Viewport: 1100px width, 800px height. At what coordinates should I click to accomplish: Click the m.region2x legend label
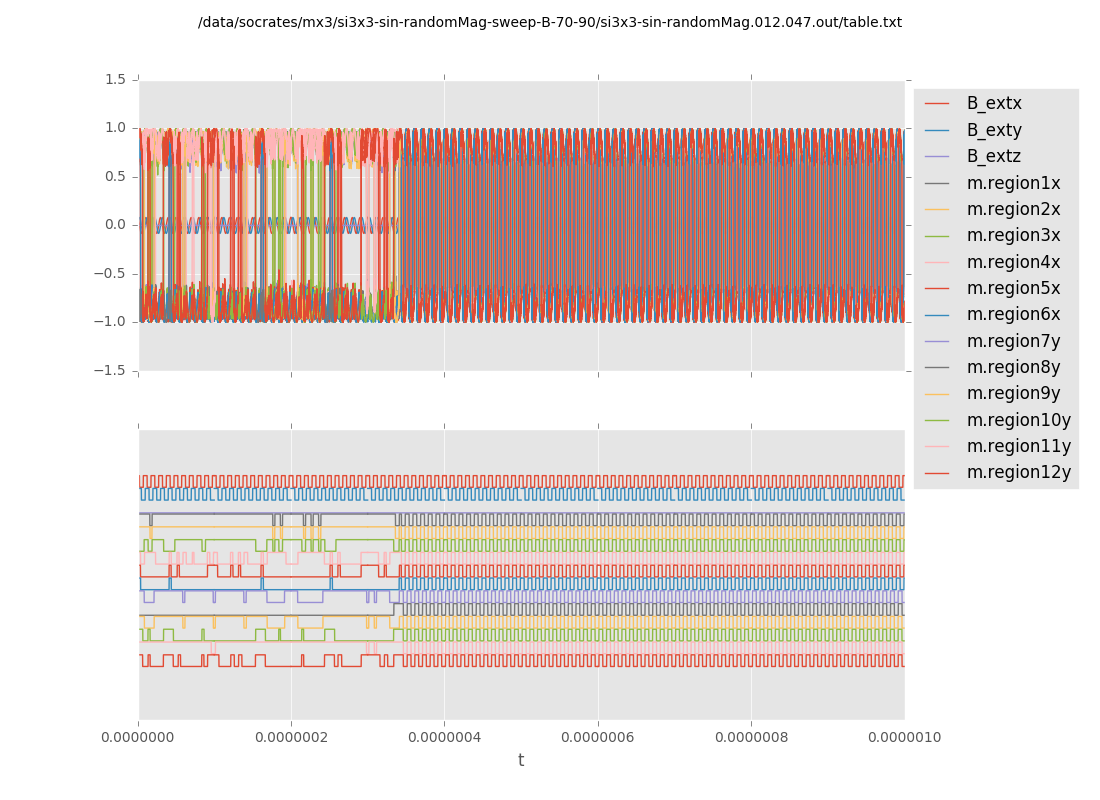pyautogui.click(x=1013, y=209)
